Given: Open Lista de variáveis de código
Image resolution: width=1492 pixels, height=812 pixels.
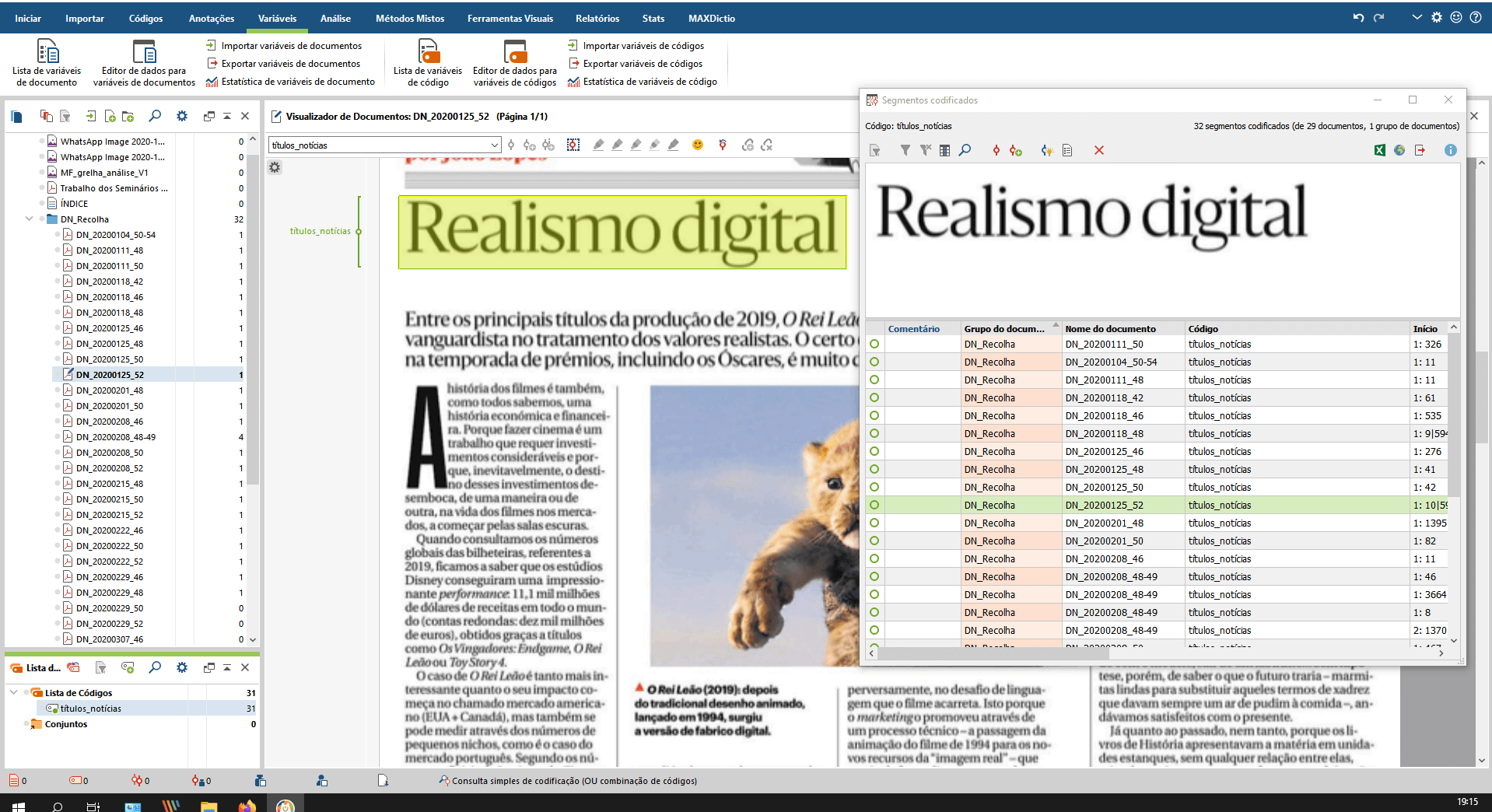Looking at the screenshot, I should [x=428, y=62].
